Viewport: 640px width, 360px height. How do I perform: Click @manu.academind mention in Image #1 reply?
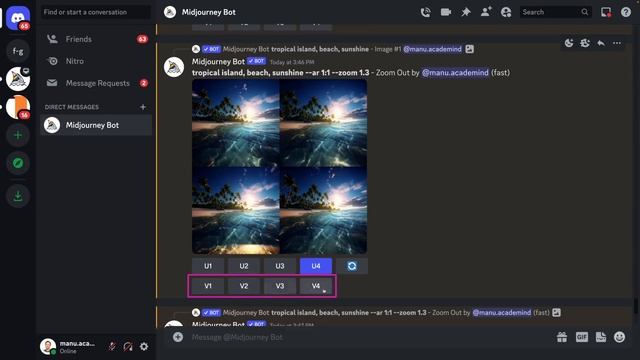coord(433,49)
